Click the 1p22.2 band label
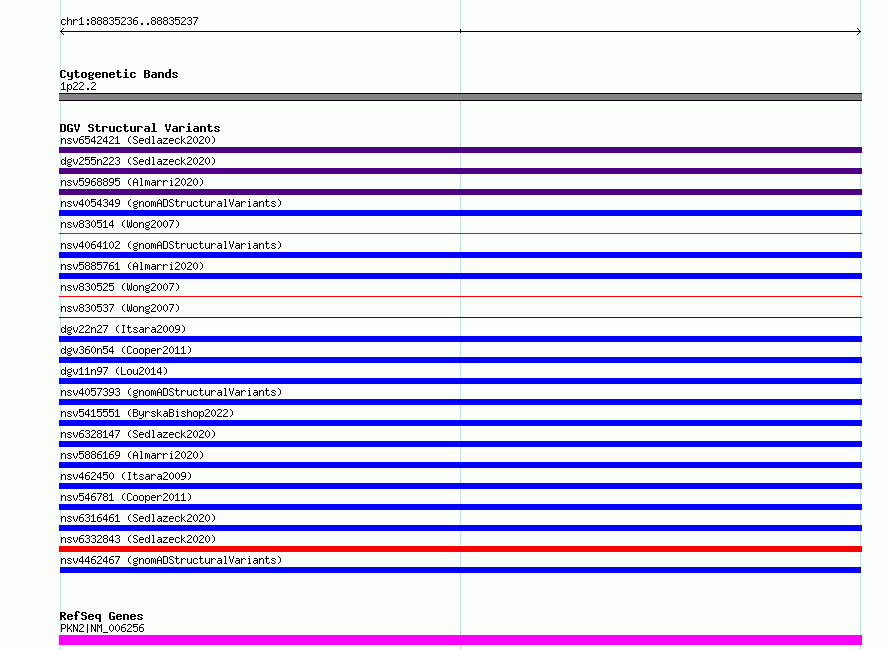The image size is (890, 650). pos(78,86)
